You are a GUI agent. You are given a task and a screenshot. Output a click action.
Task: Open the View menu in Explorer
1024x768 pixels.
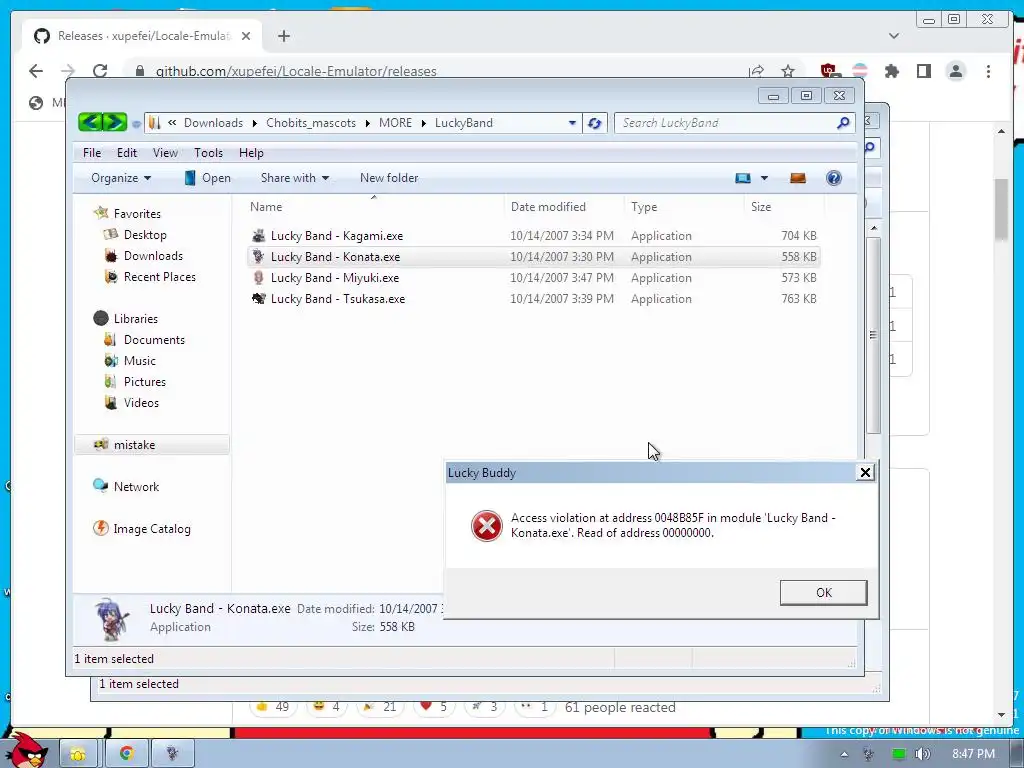(165, 153)
